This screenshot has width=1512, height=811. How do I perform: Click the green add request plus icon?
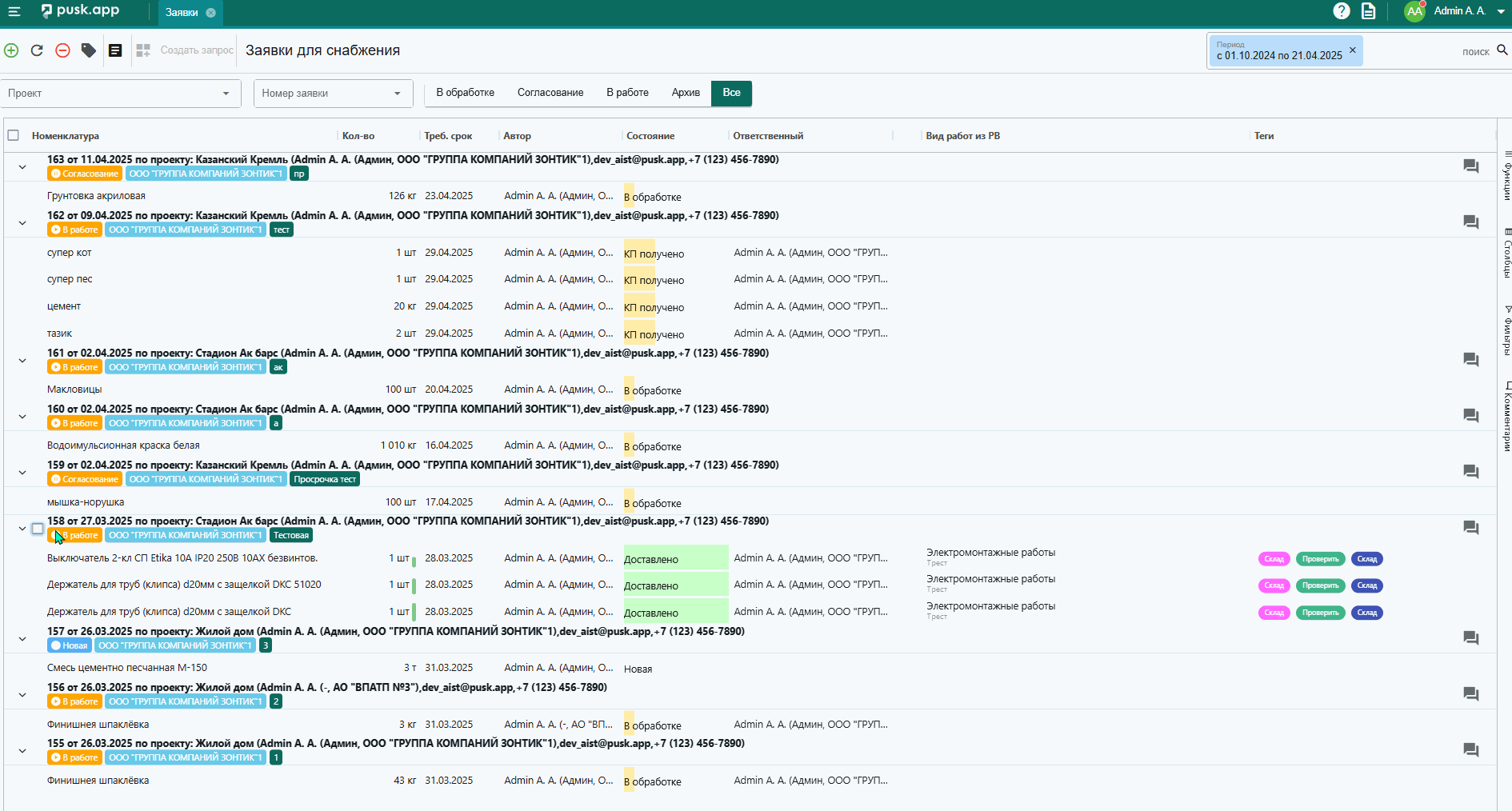(11, 50)
